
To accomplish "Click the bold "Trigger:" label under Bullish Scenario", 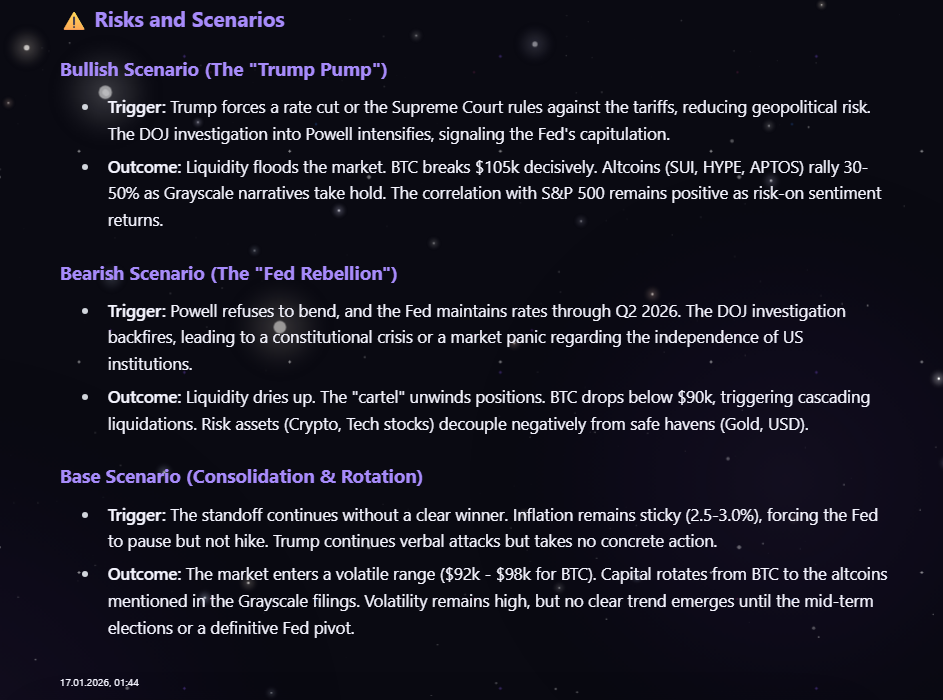I will coord(136,108).
